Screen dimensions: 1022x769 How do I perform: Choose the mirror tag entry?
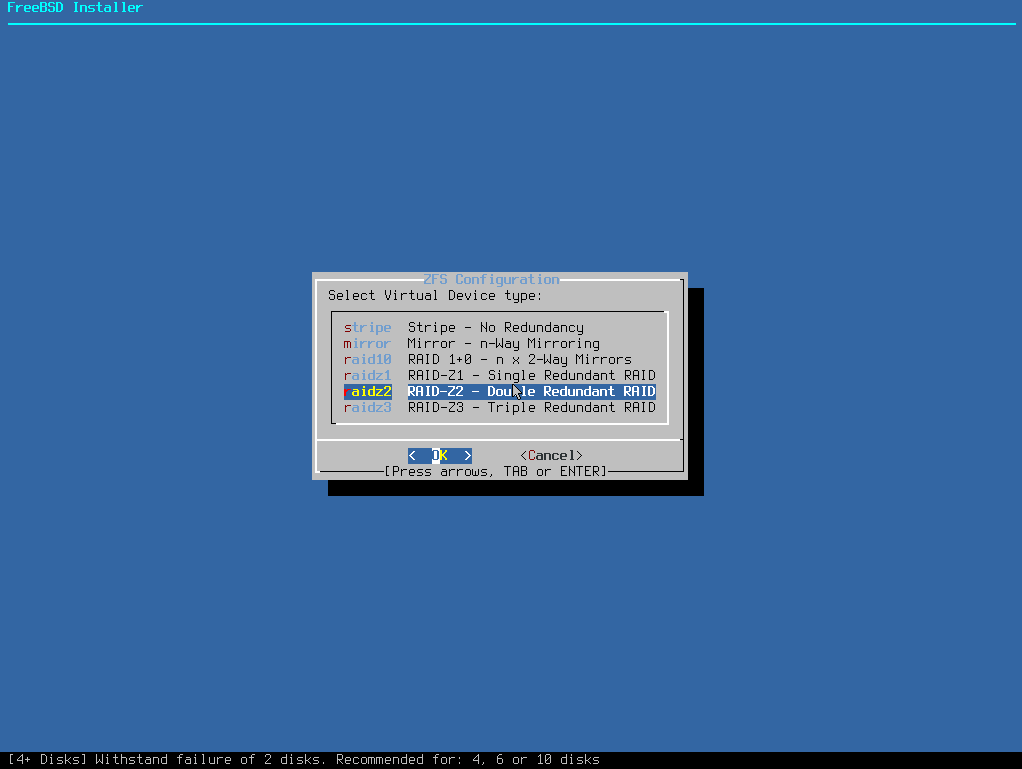367,343
